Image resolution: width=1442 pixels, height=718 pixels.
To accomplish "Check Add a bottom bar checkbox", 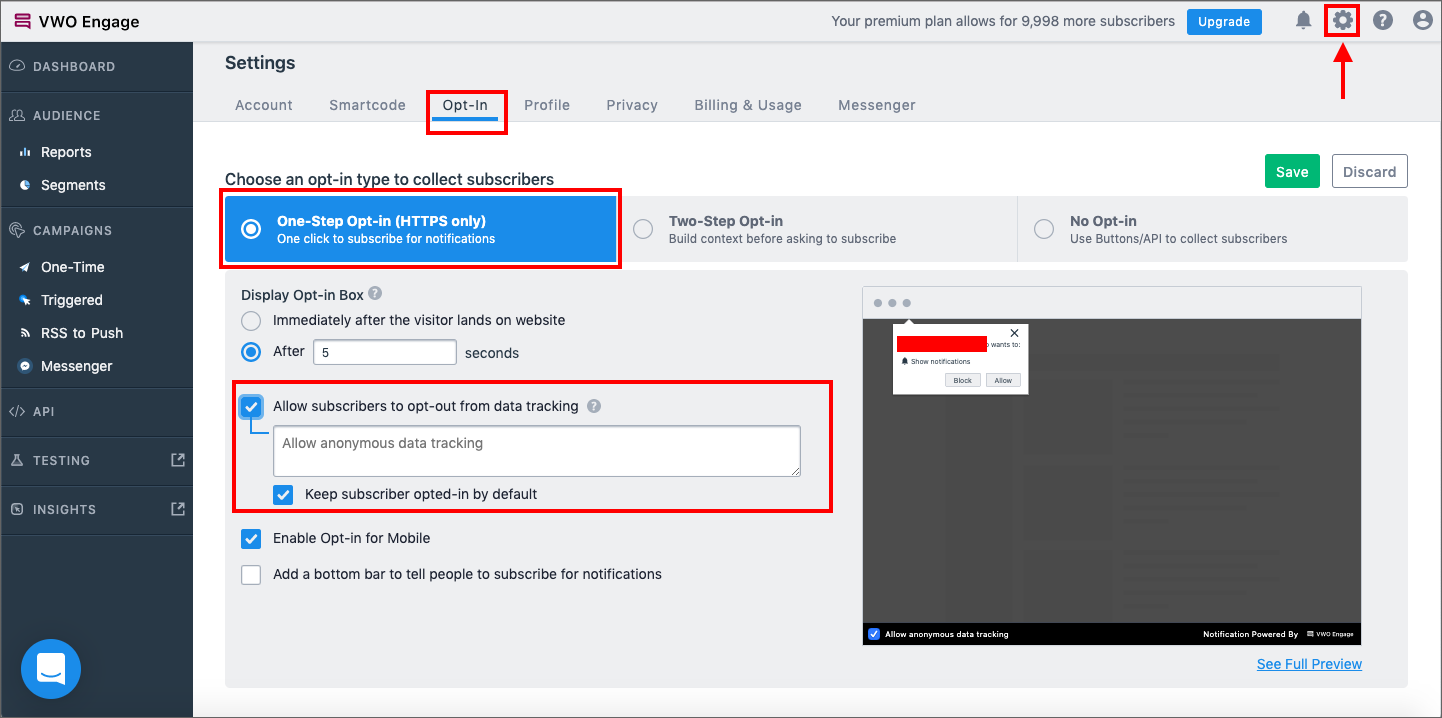I will tap(251, 575).
